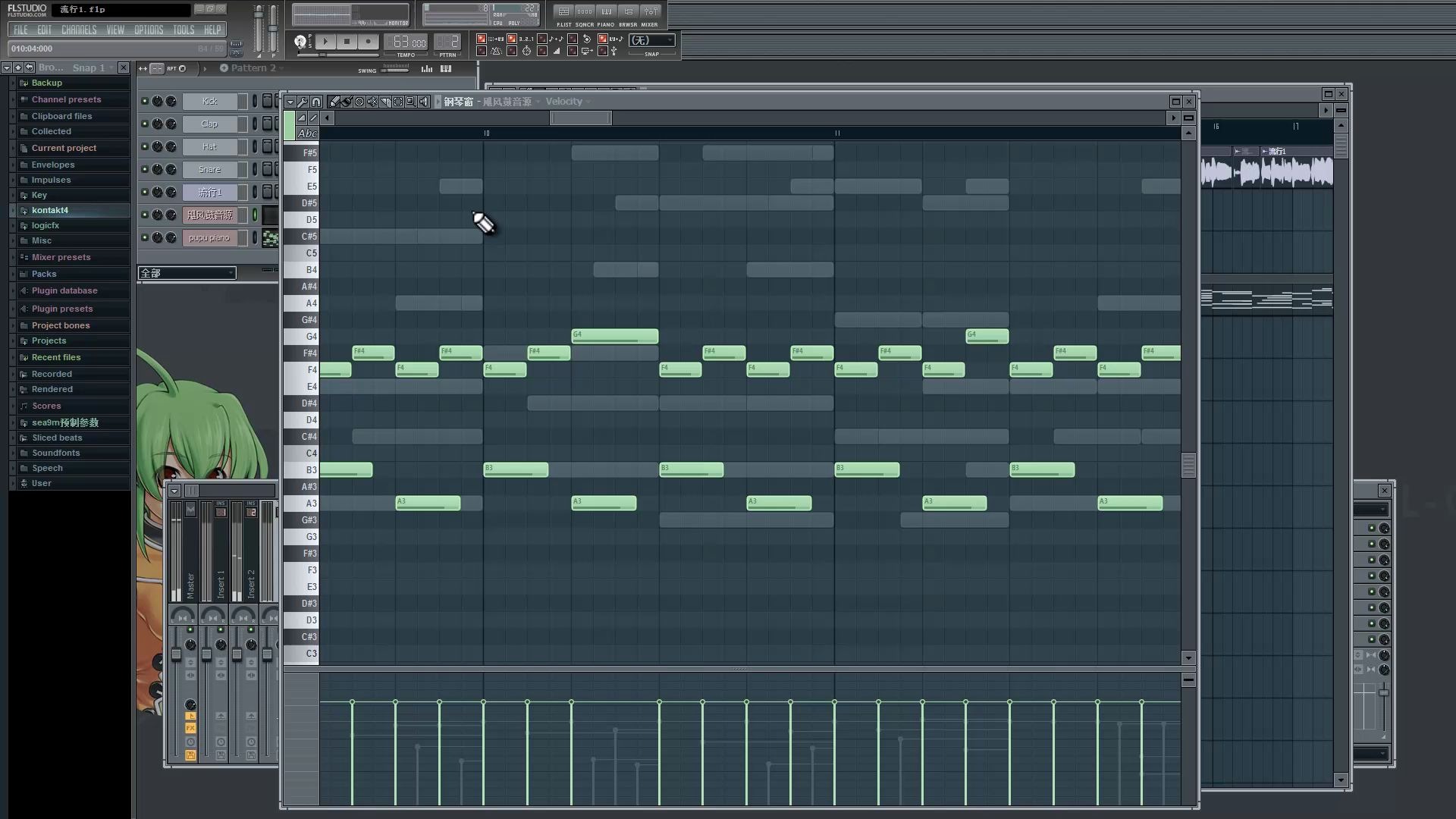Click the browser collapse undo-arrow icon
The image size is (1456, 819).
coord(29,67)
